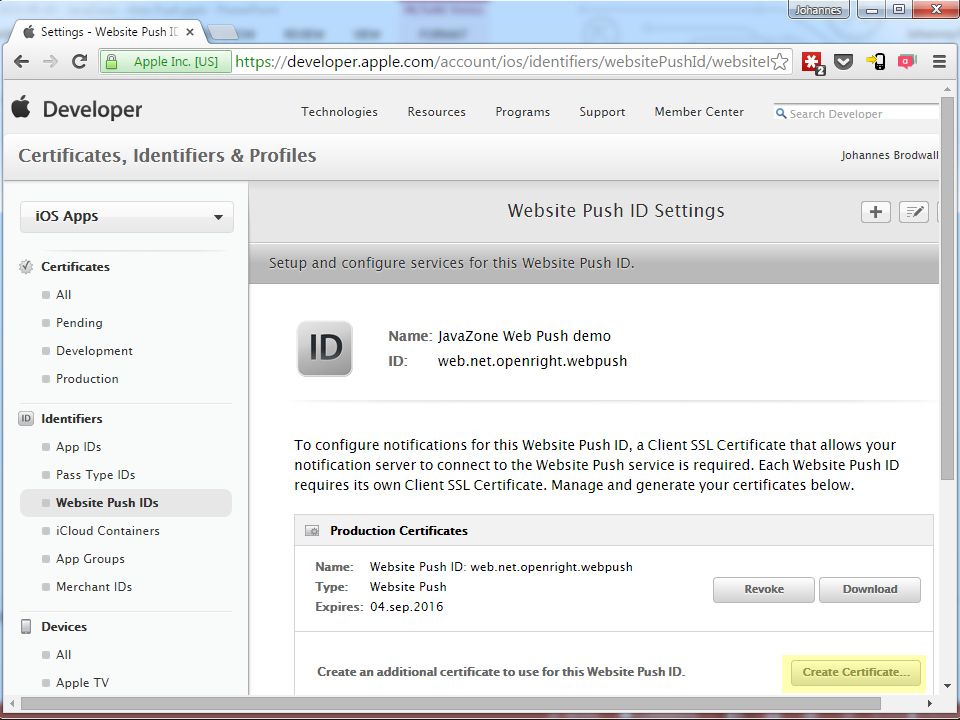This screenshot has height=720, width=960.
Task: Select the Settings - Website Push tab
Action: tap(108, 32)
